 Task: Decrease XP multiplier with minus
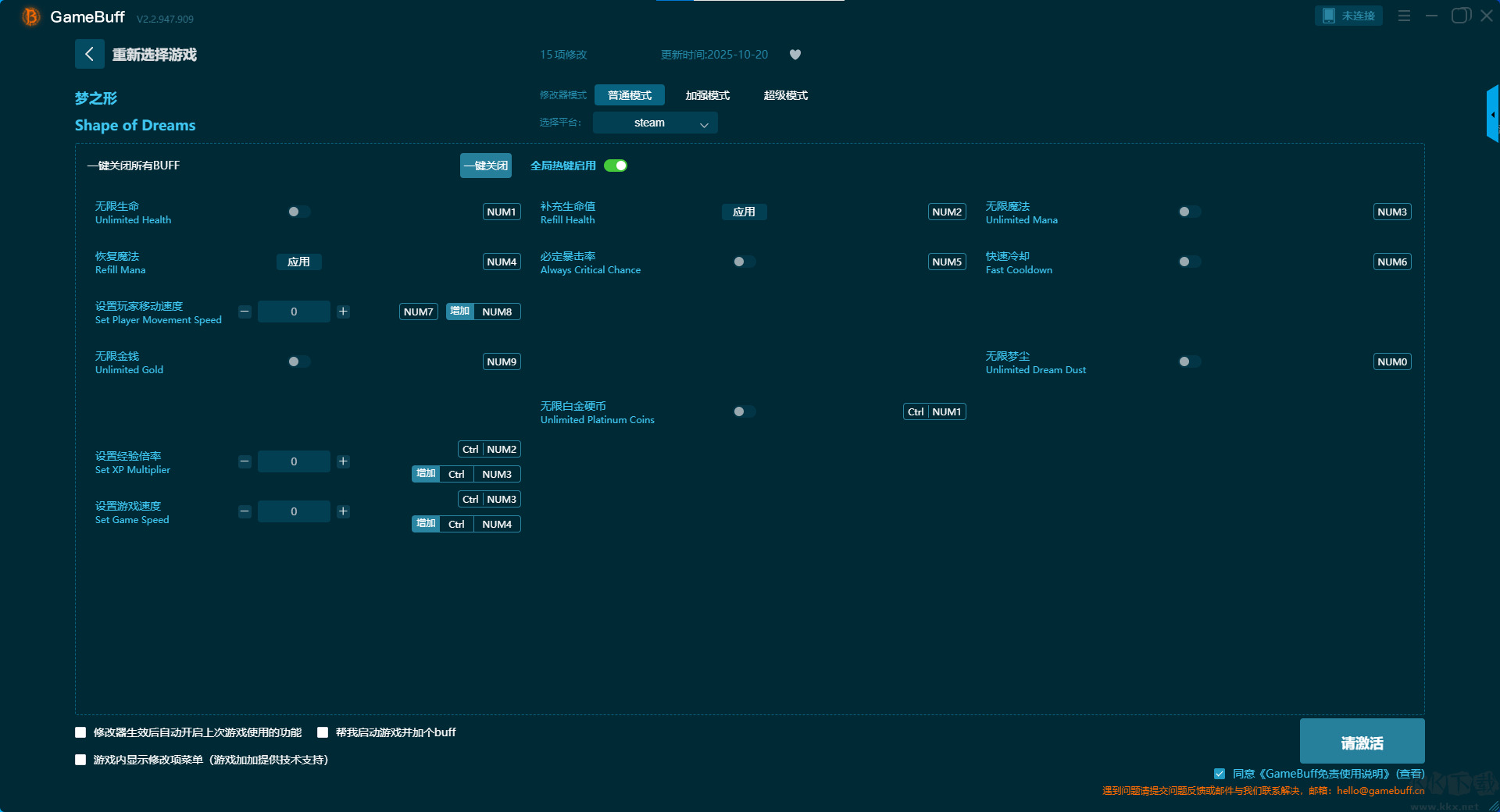coord(245,461)
